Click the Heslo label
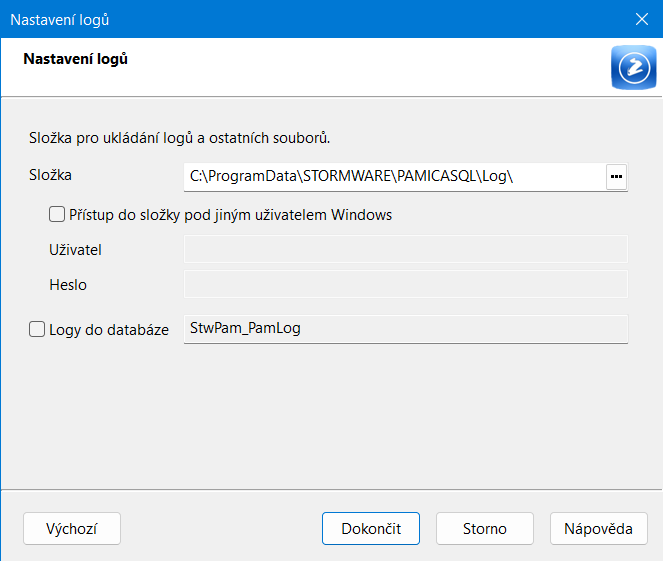The width and height of the screenshot is (663, 561). [x=68, y=285]
